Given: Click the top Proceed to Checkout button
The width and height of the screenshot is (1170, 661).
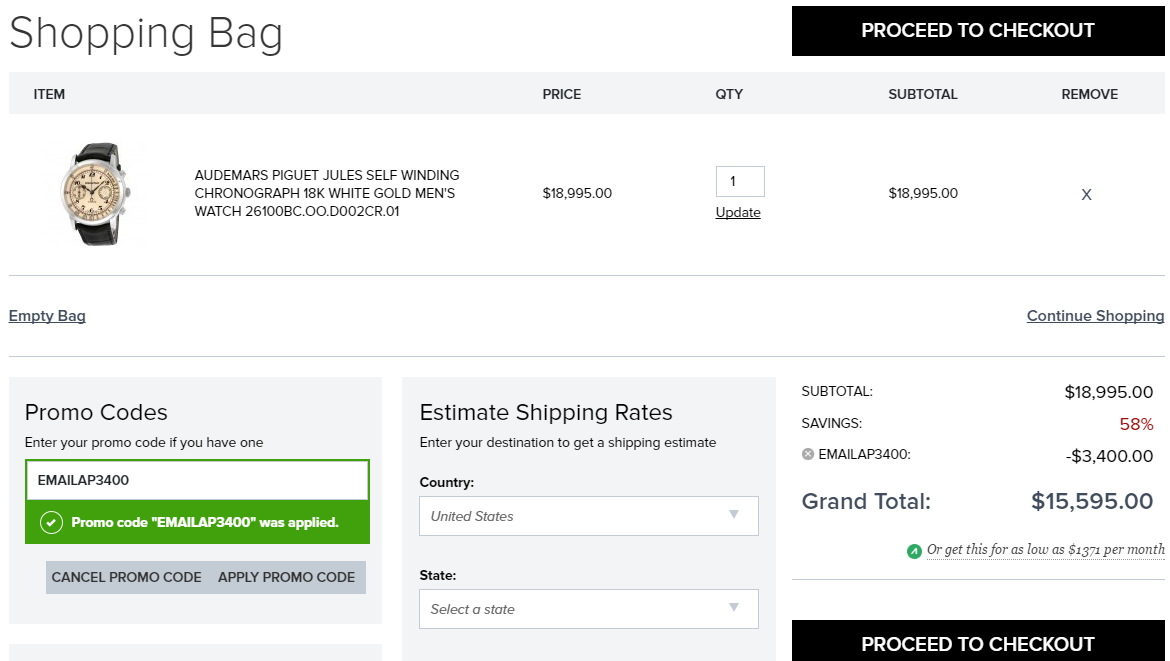Looking at the screenshot, I should [x=977, y=31].
